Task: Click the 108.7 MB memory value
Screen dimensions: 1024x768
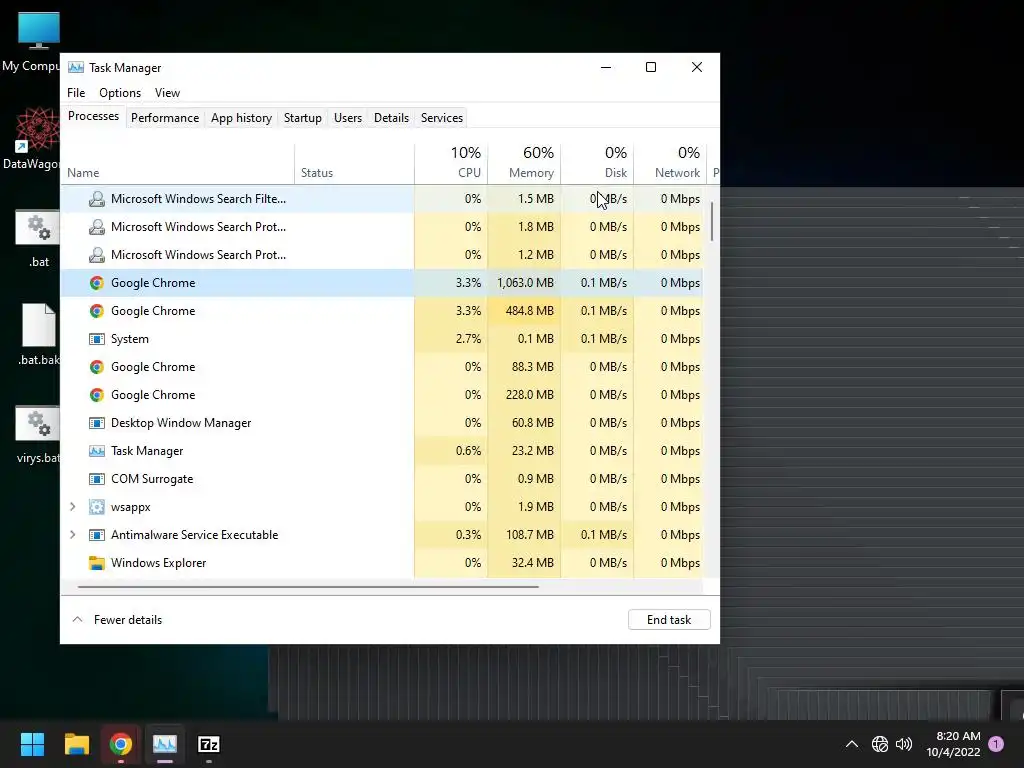Action: coord(530,535)
